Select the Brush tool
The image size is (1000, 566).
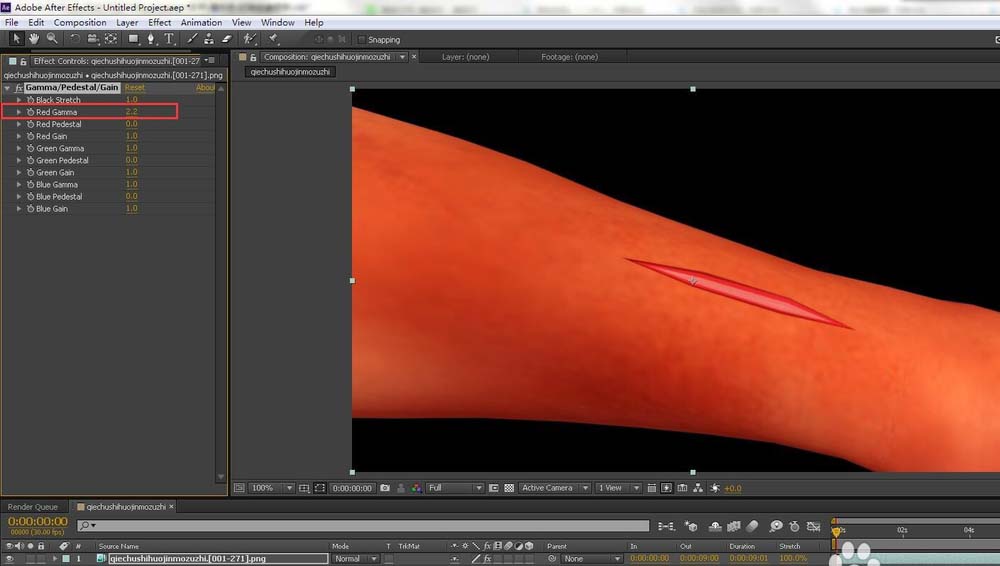pyautogui.click(x=191, y=39)
